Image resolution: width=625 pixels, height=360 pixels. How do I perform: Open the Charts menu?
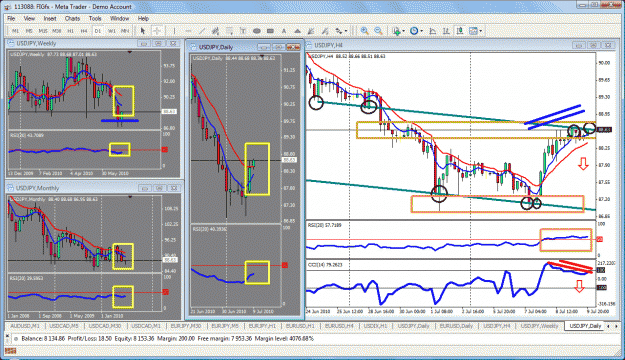72,18
